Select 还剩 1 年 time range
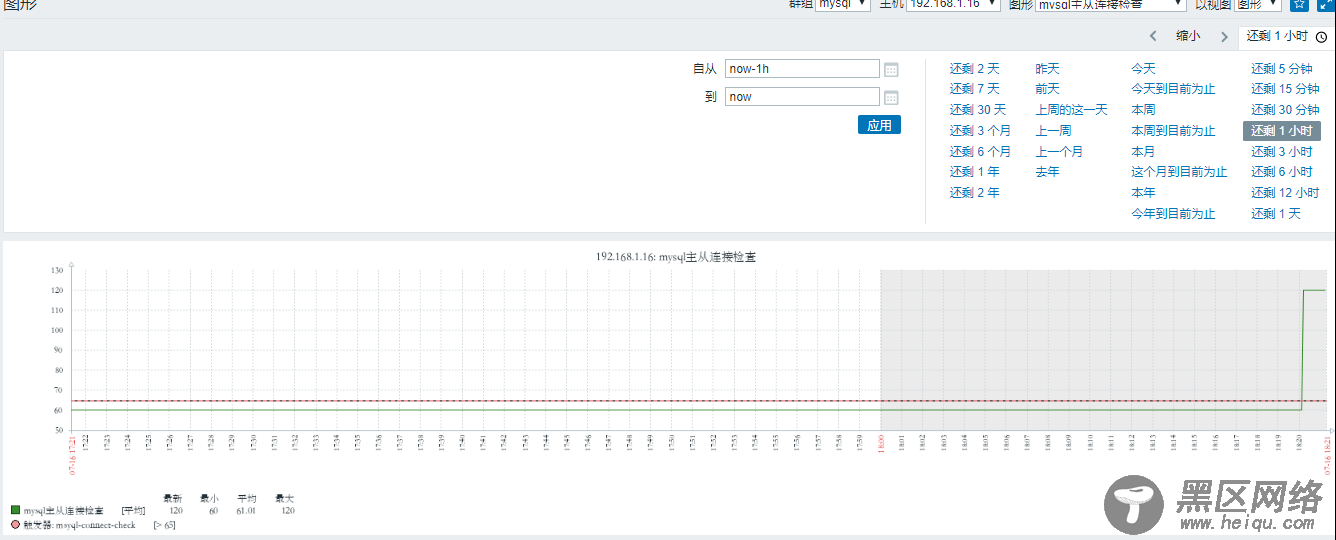Image resolution: width=1336 pixels, height=540 pixels. (975, 172)
